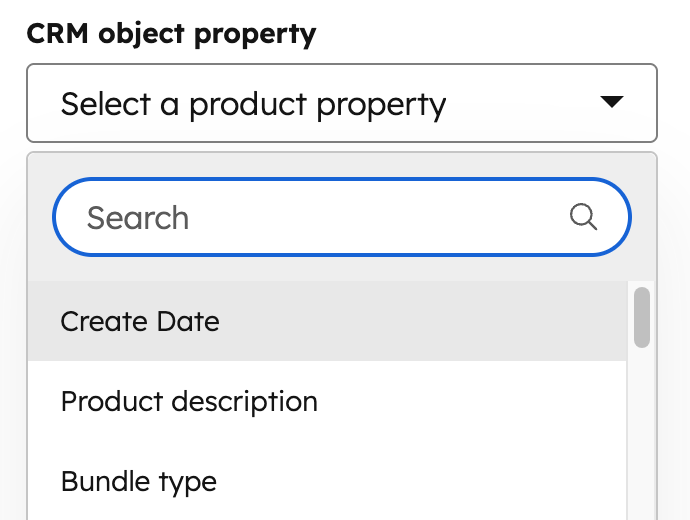Screen dimensions: 690x520
Task: Click the 'CRM object property' label
Action: tap(171, 34)
